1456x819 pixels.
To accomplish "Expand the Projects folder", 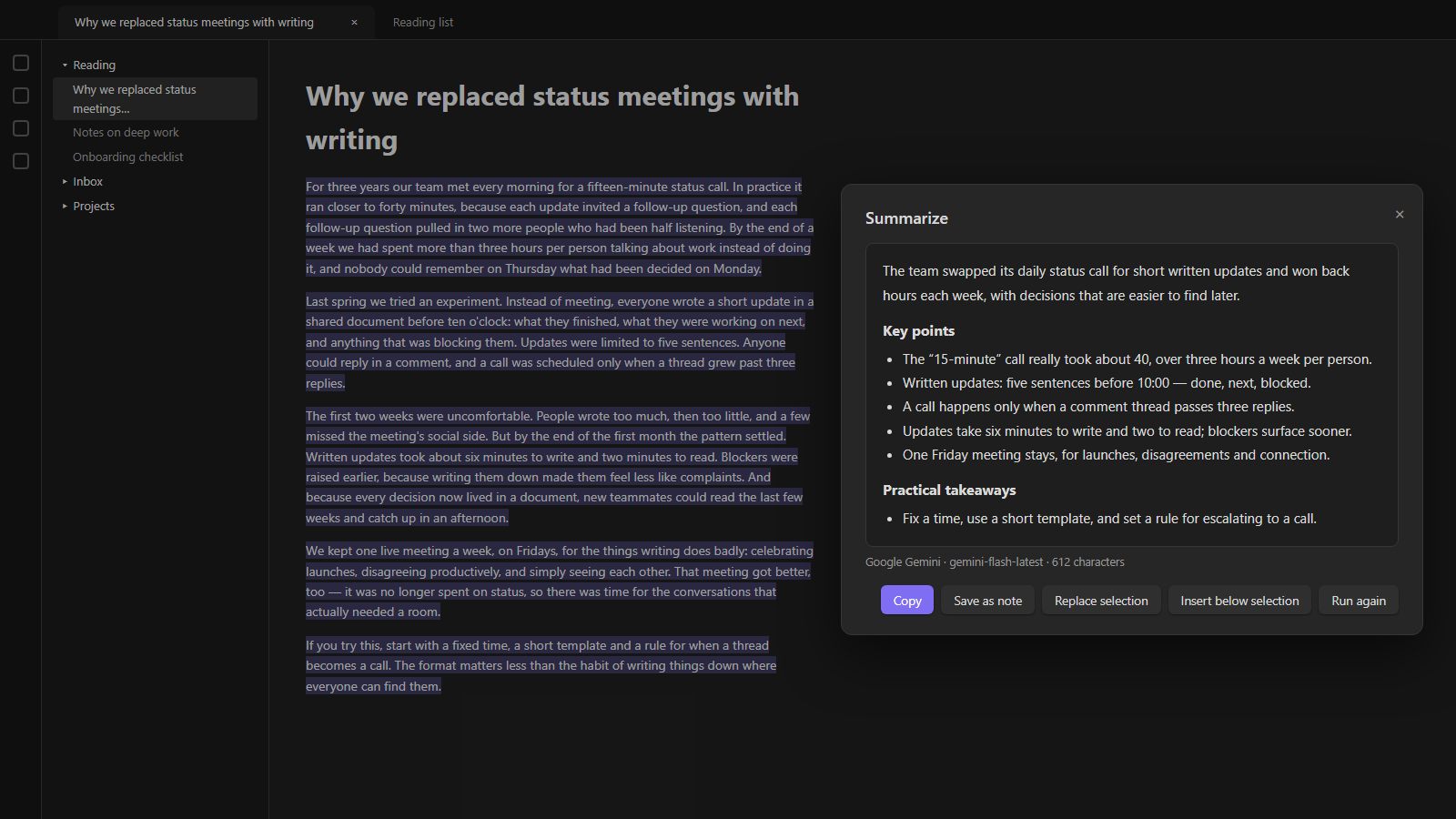I will tap(65, 207).
